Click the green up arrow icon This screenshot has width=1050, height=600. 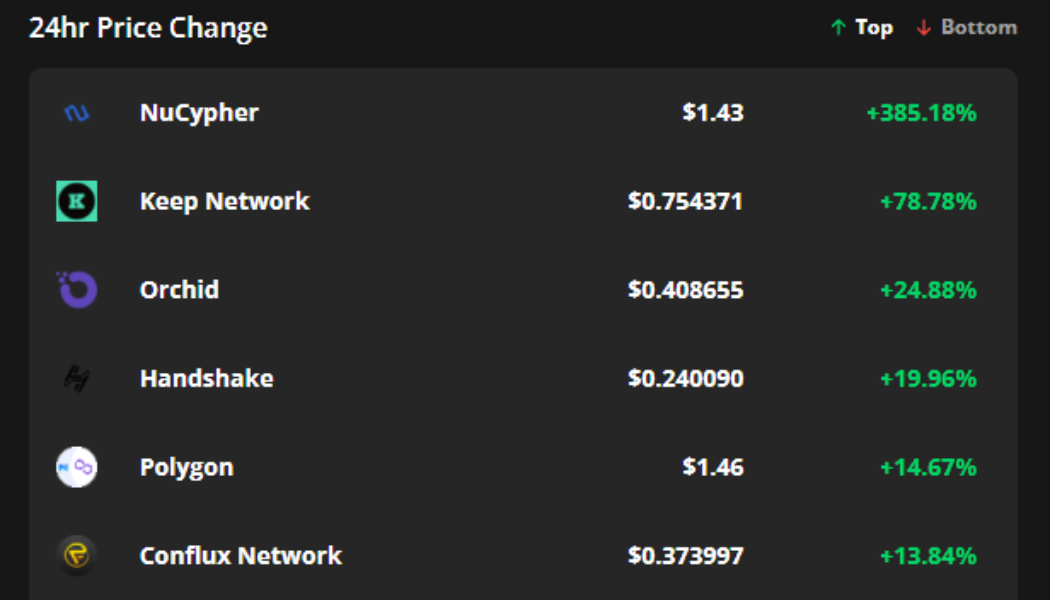pyautogui.click(x=838, y=28)
